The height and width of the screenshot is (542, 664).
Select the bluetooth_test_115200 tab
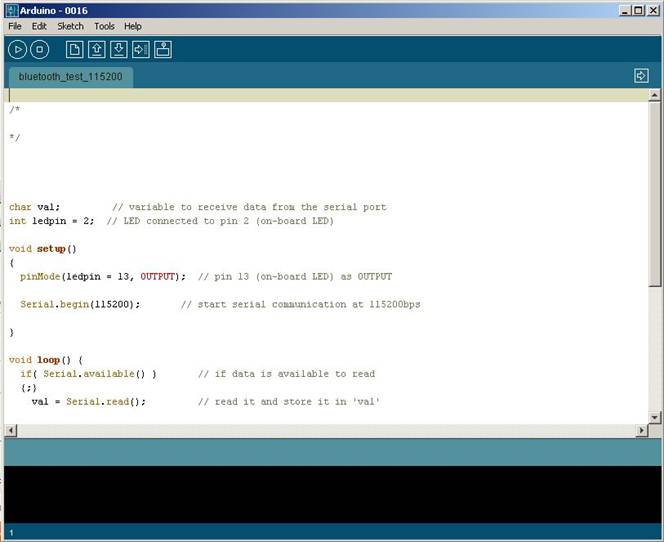[71, 77]
